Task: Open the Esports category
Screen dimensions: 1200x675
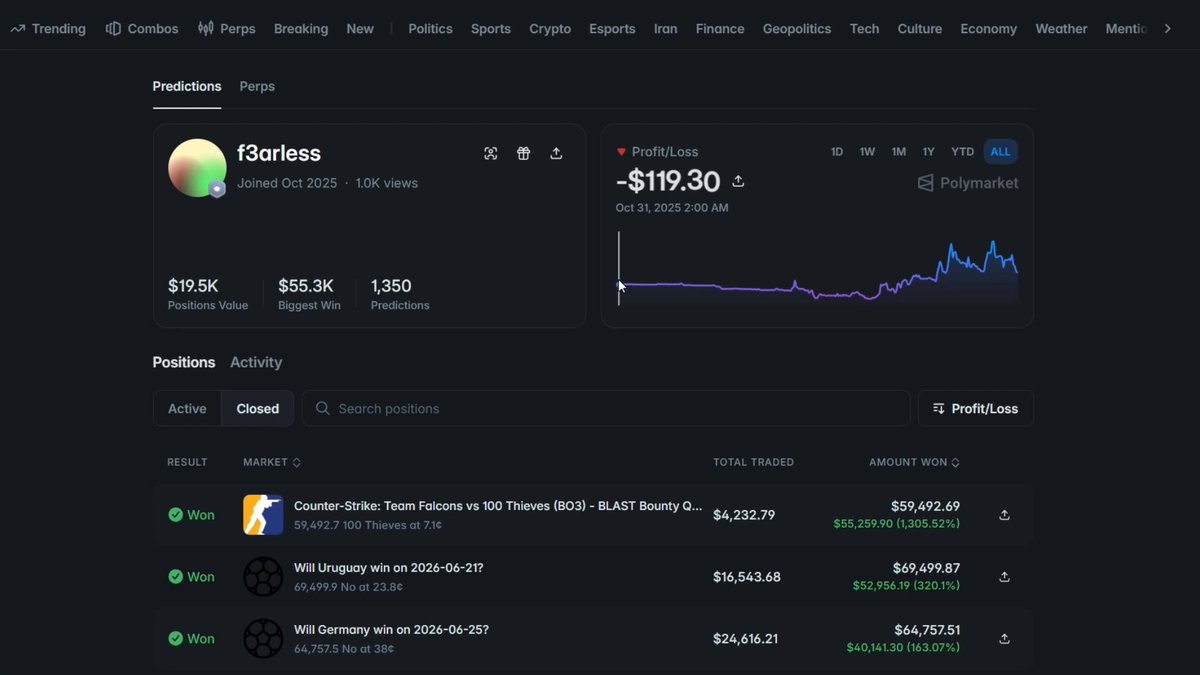Action: (x=612, y=29)
